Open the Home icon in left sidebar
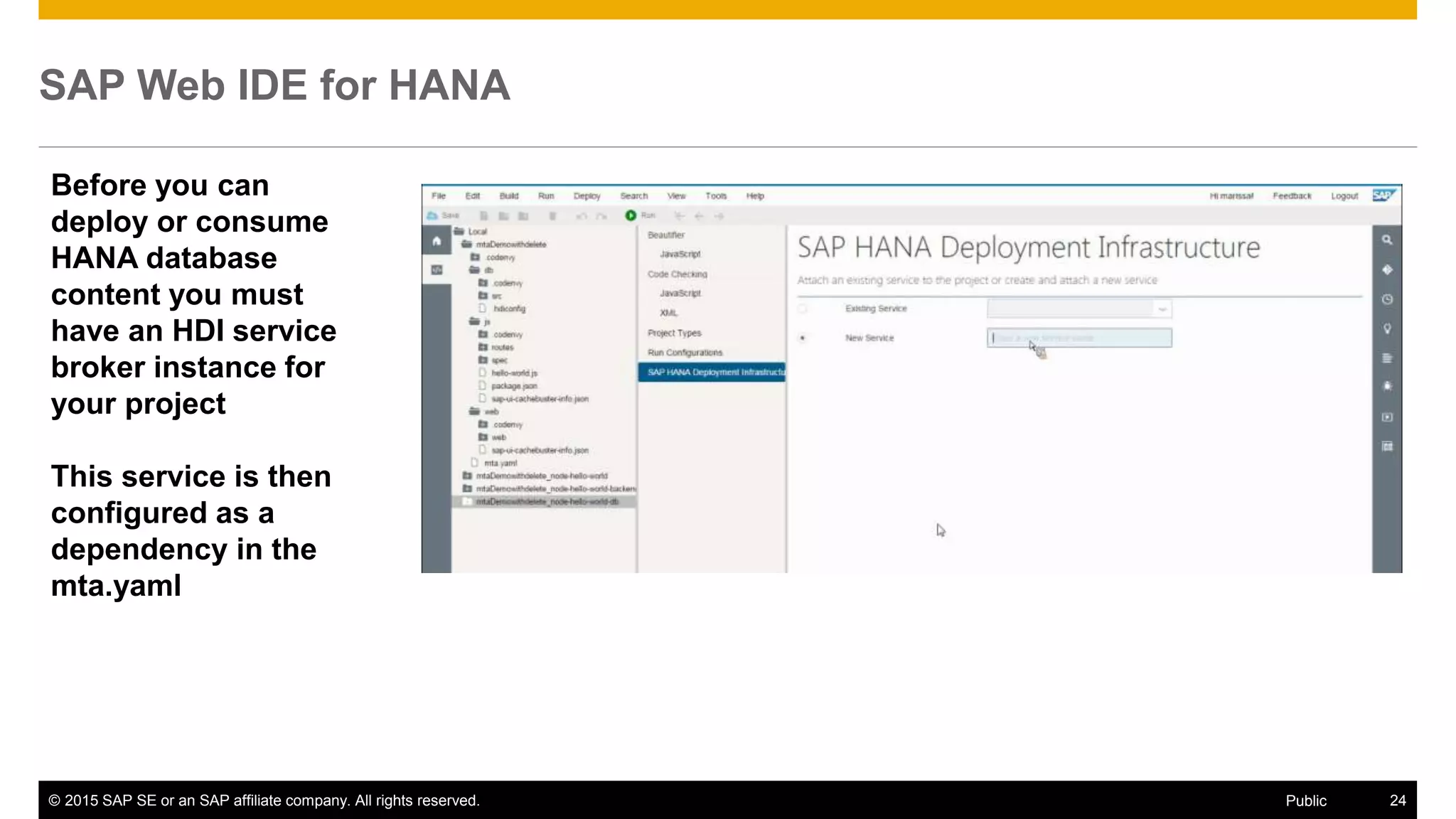 click(437, 241)
